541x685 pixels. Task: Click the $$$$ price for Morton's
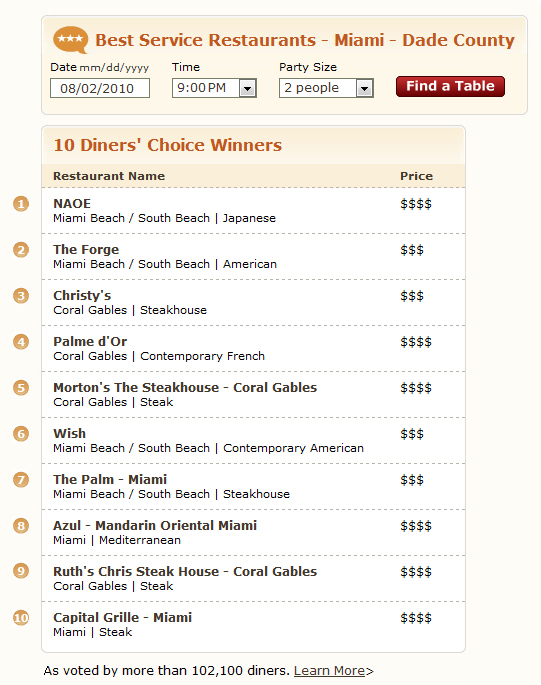(x=416, y=388)
